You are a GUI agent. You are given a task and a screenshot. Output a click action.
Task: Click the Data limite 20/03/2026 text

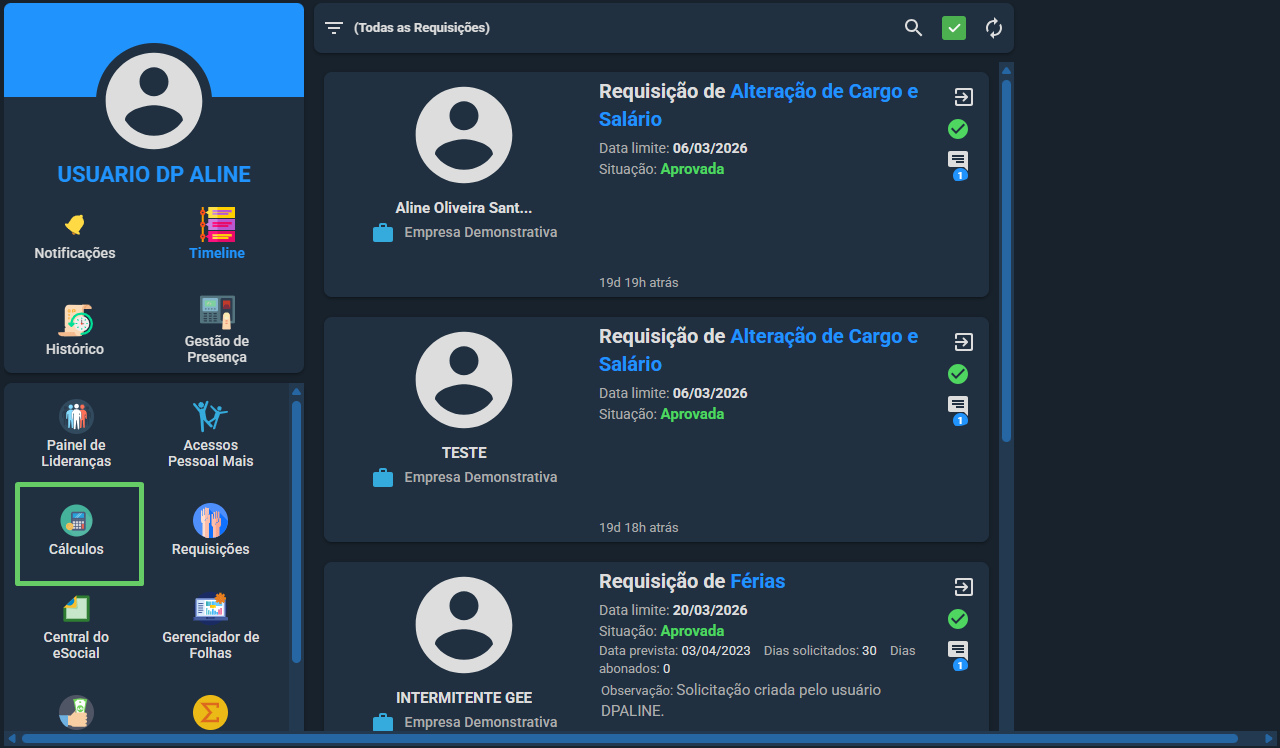(x=673, y=610)
